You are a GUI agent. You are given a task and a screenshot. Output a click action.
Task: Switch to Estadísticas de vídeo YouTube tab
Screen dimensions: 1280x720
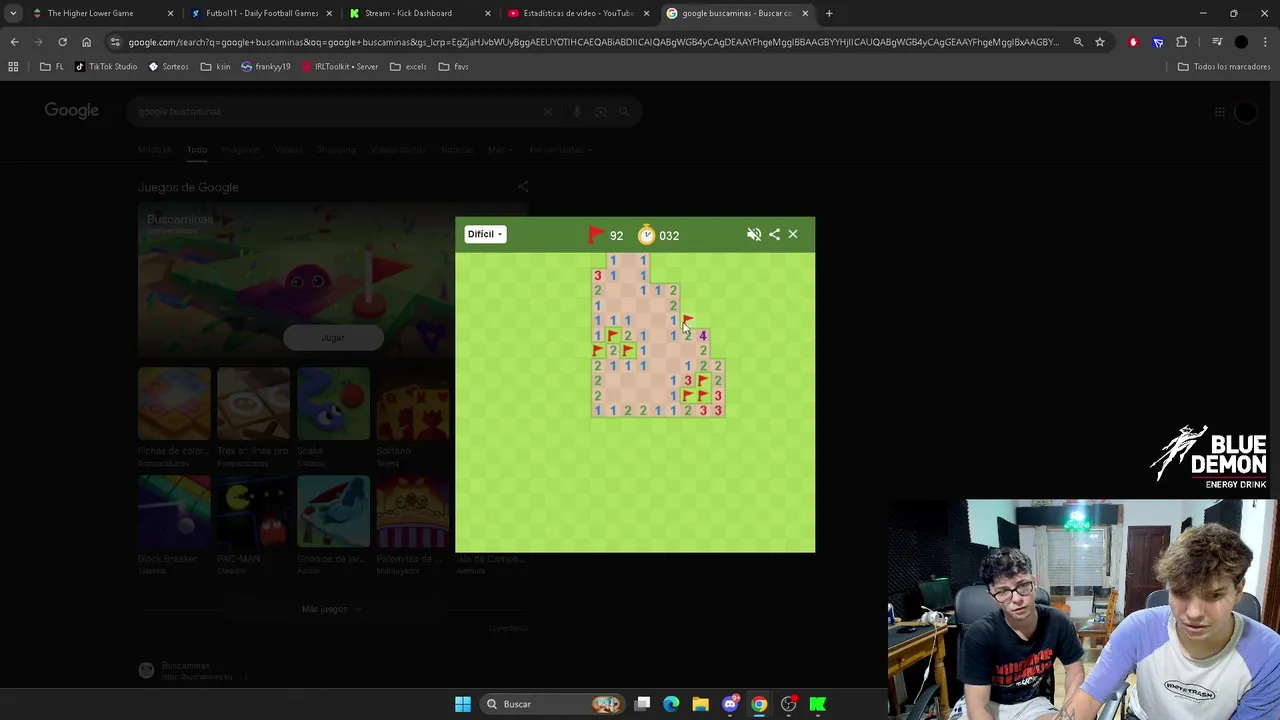[578, 13]
